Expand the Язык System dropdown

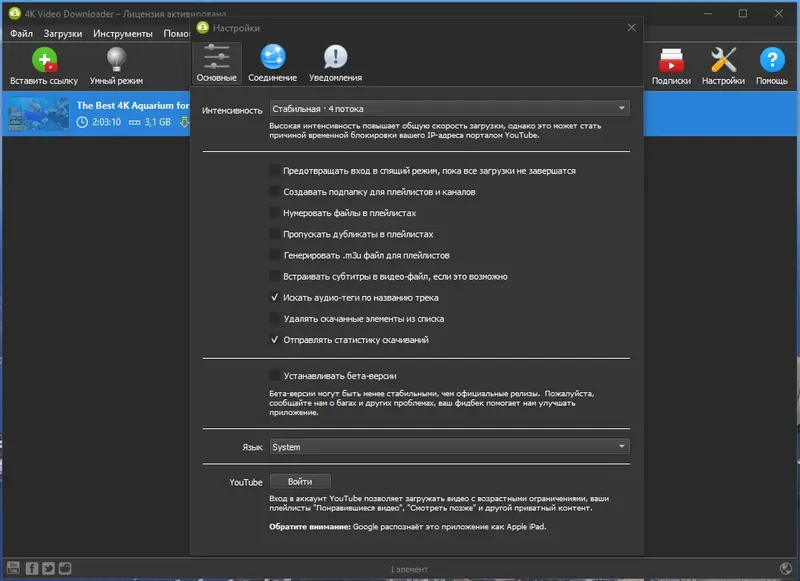449,447
